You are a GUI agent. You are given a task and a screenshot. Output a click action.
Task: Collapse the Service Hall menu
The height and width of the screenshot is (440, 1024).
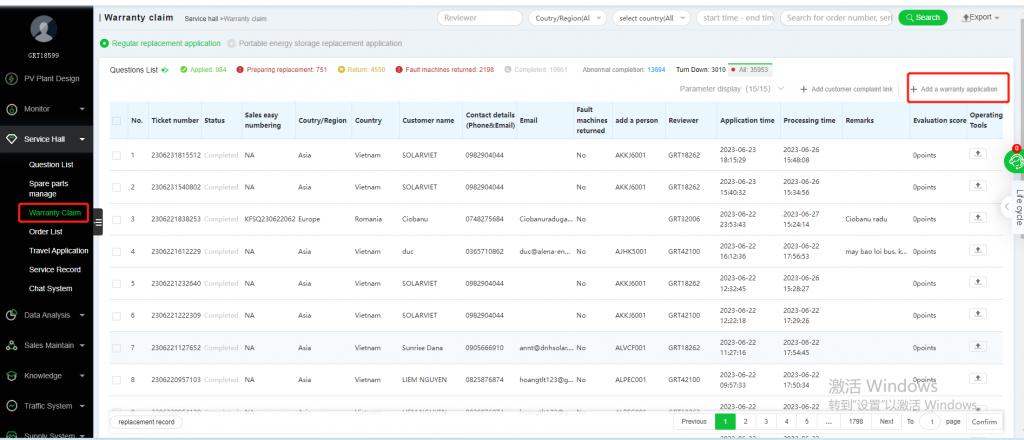coord(82,139)
